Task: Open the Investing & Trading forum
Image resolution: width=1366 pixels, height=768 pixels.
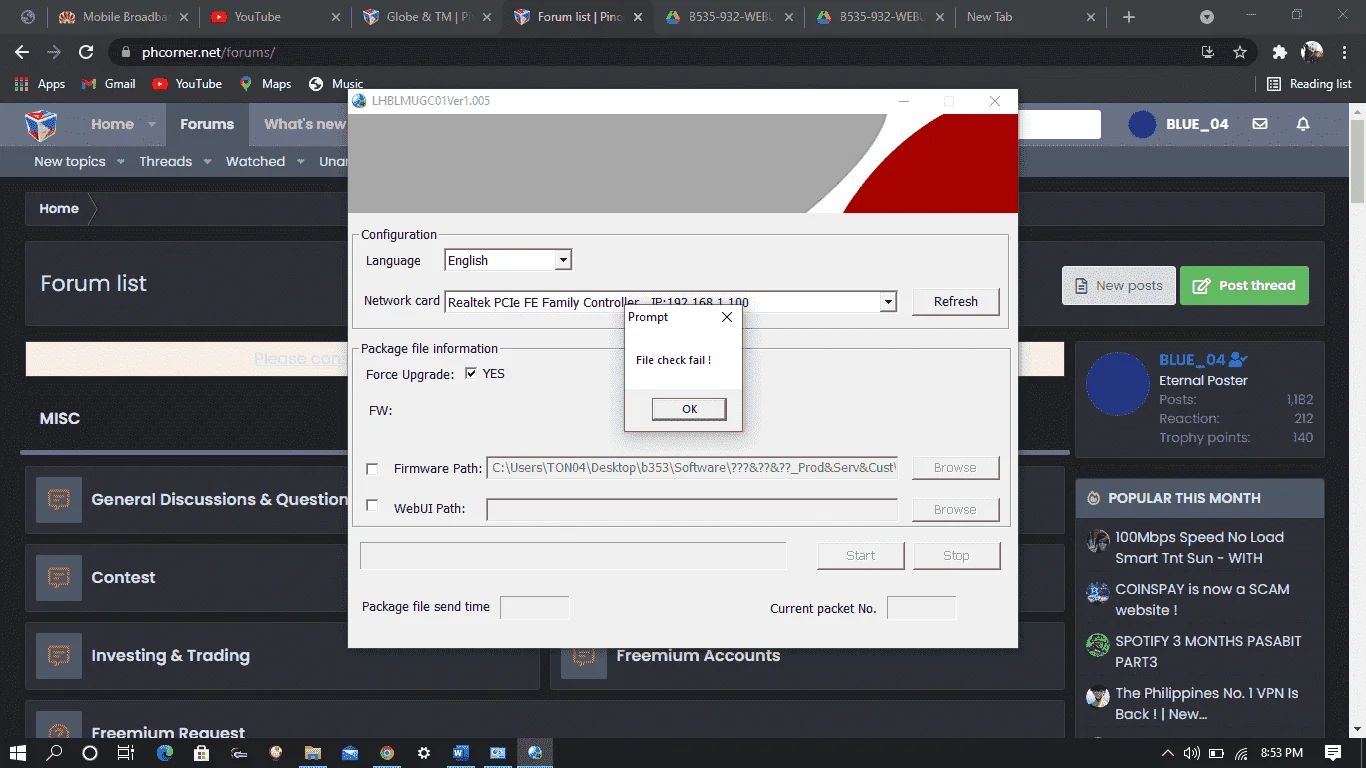Action: click(x=170, y=655)
